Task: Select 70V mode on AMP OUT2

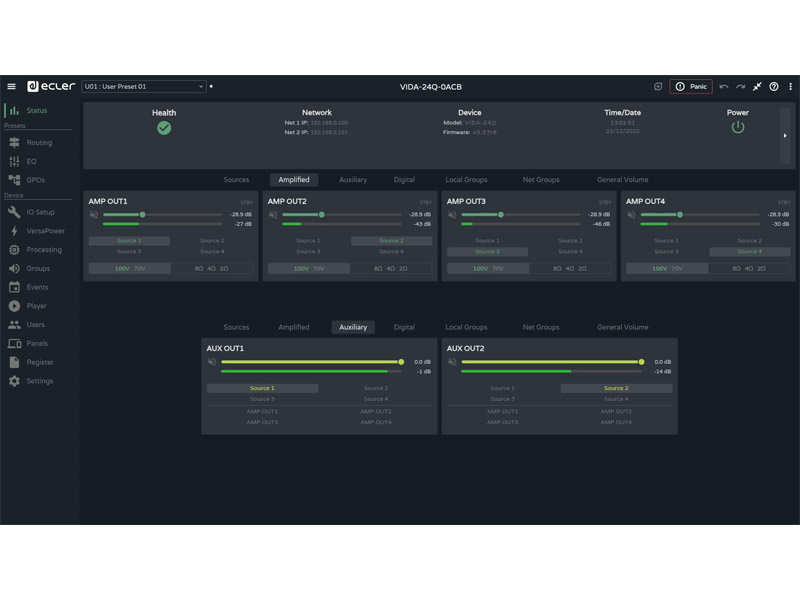Action: 319,268
